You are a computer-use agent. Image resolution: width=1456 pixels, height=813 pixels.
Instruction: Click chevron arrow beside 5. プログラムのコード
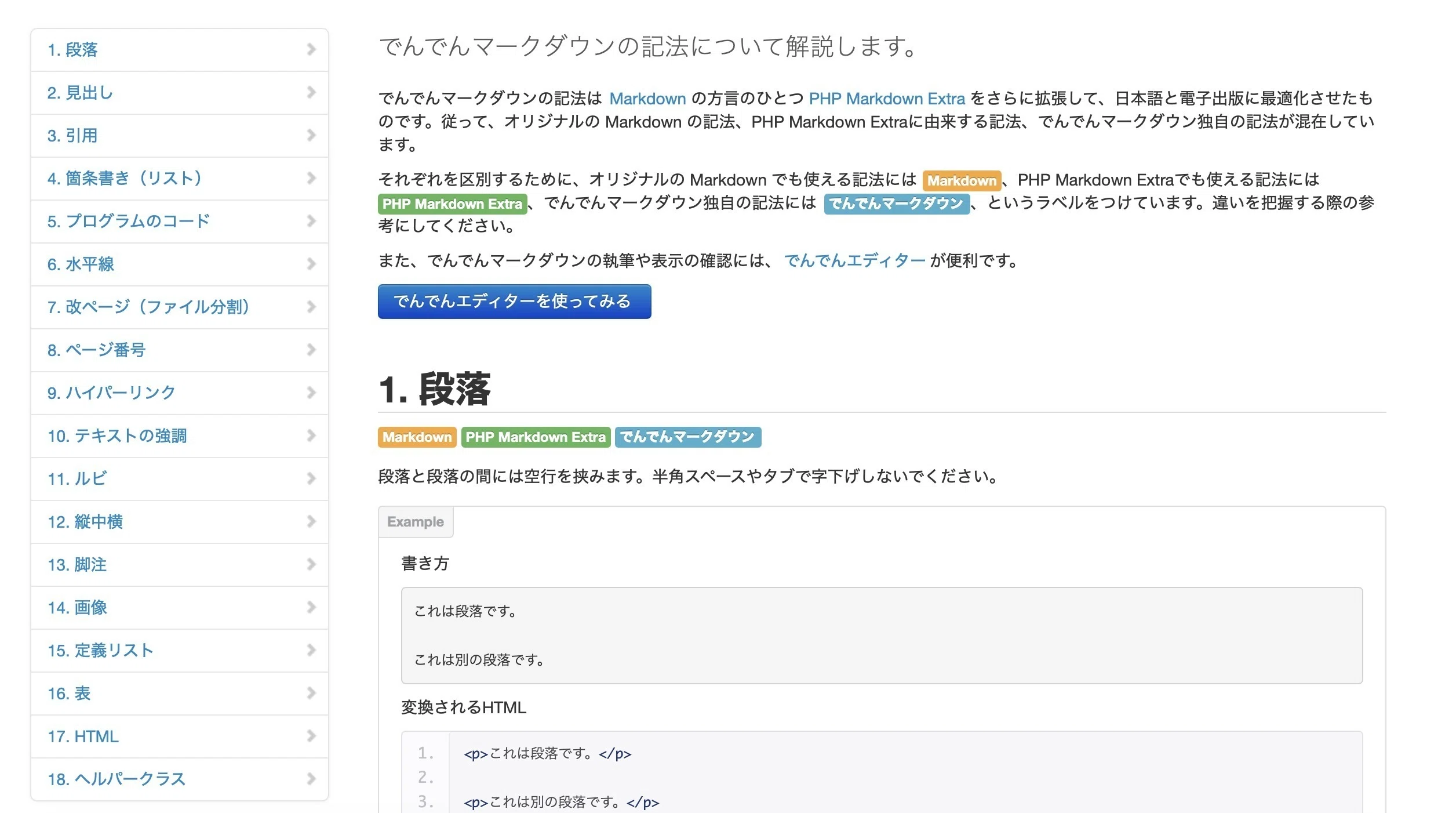pyautogui.click(x=311, y=221)
